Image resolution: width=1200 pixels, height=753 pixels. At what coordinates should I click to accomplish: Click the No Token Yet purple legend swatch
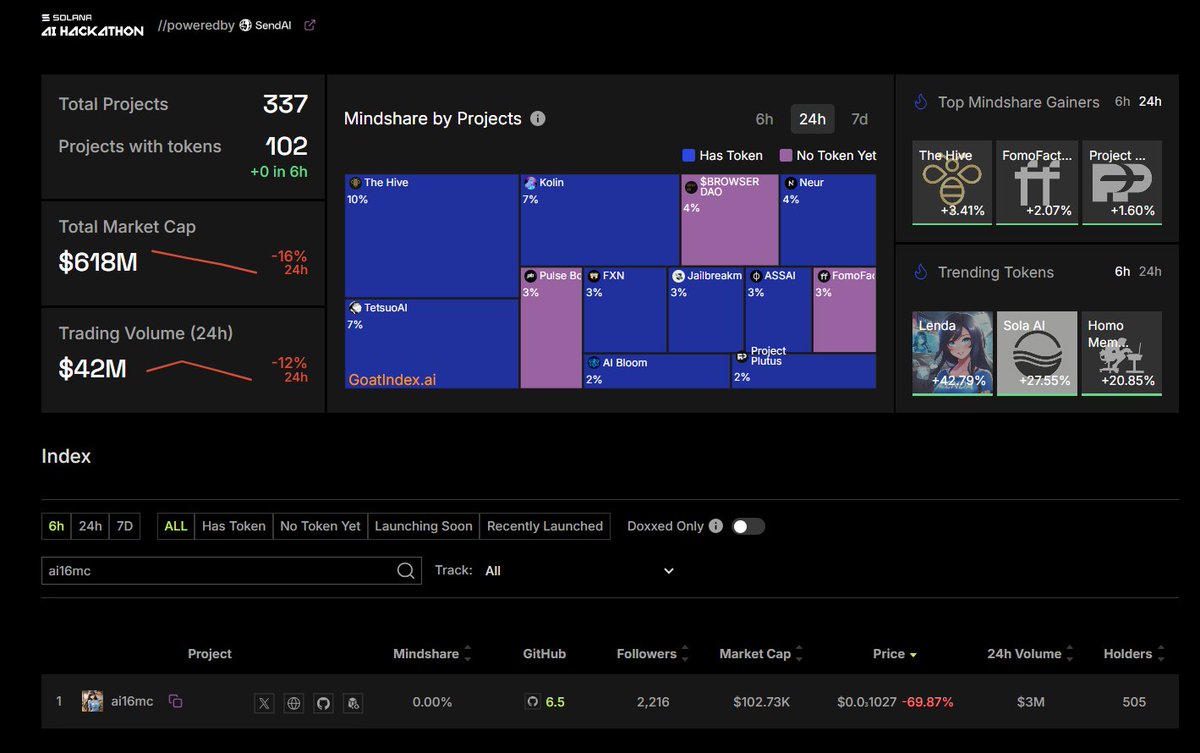[786, 155]
